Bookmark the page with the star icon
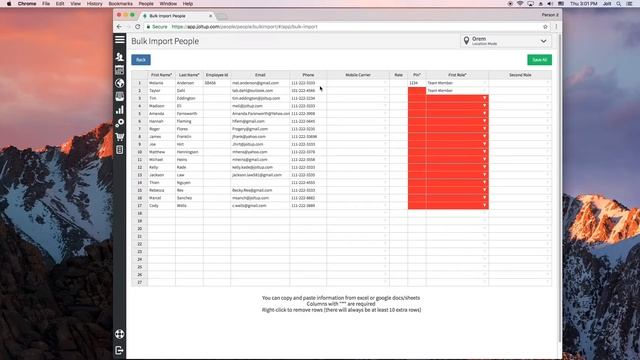Image resolution: width=640 pixels, height=360 pixels. (x=545, y=27)
